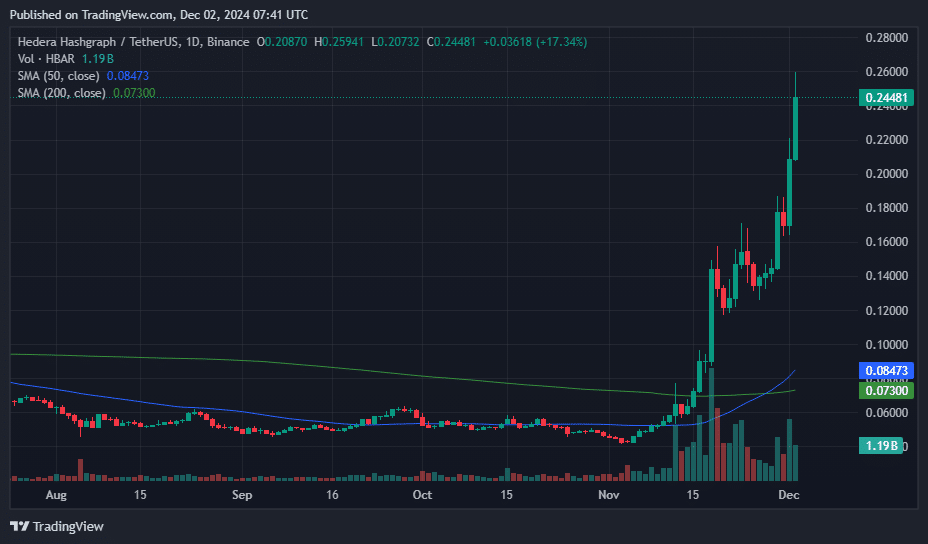Select the SMA (200, close) indicator label
The height and width of the screenshot is (544, 928).
(62, 93)
